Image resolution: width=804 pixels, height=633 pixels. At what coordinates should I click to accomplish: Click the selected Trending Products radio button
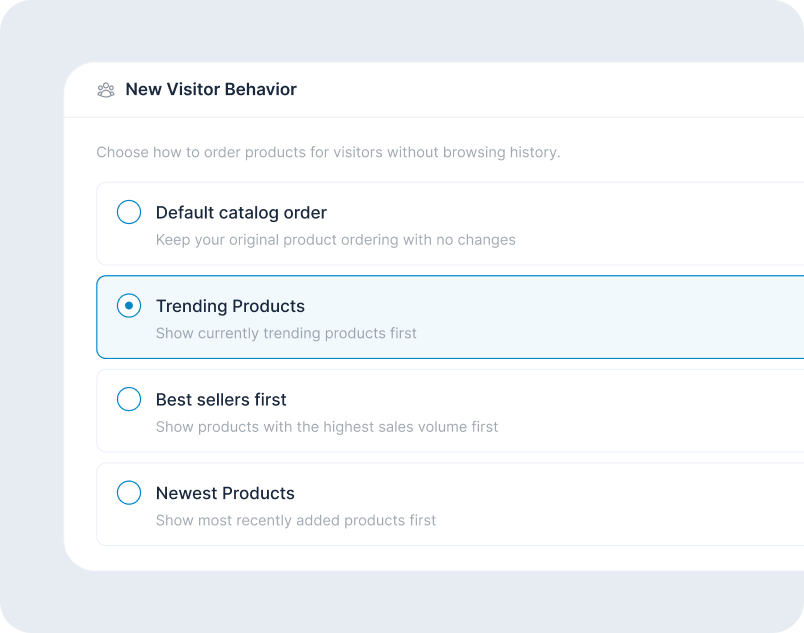(129, 306)
